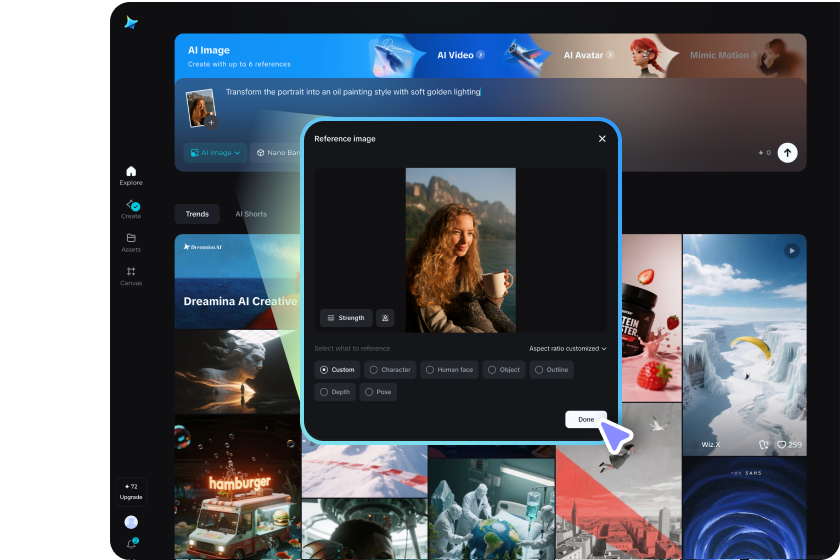Screen dimensions: 840x560
Task: Open the stone sculpture head artwork
Action: click(x=237, y=372)
